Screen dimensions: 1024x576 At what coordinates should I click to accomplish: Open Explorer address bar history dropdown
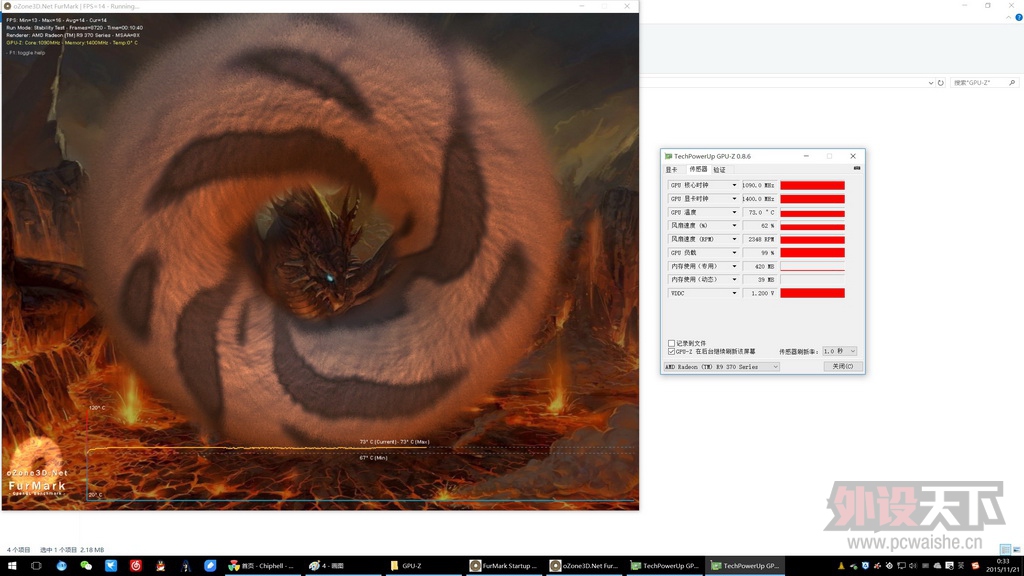(931, 83)
